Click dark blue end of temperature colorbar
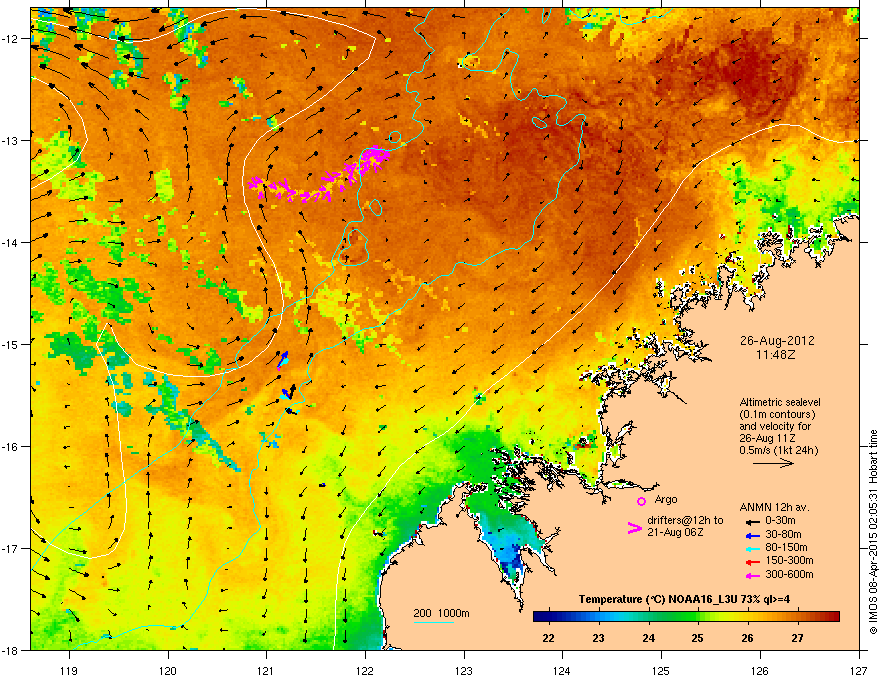 pos(543,616)
